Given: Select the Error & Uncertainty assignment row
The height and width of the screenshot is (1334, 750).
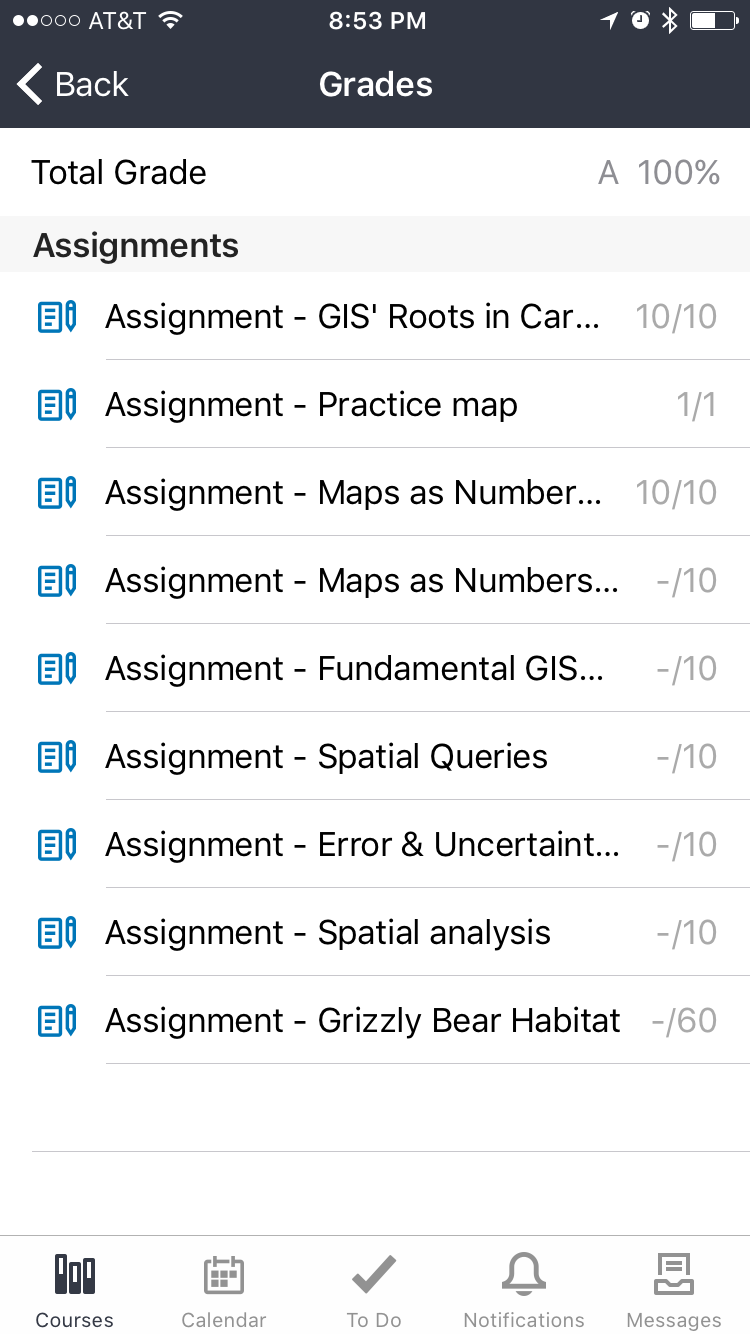Looking at the screenshot, I should pos(362,845).
